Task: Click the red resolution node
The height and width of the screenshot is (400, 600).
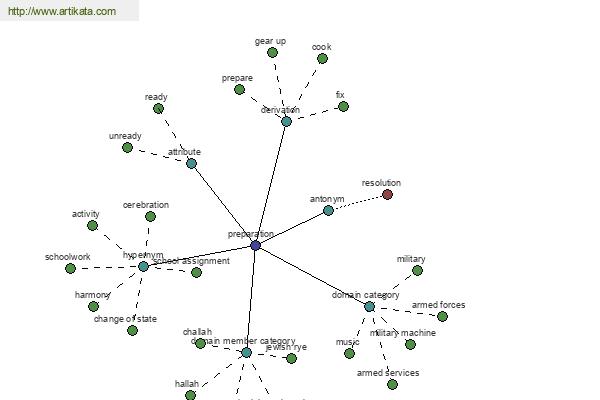Action: (x=387, y=194)
